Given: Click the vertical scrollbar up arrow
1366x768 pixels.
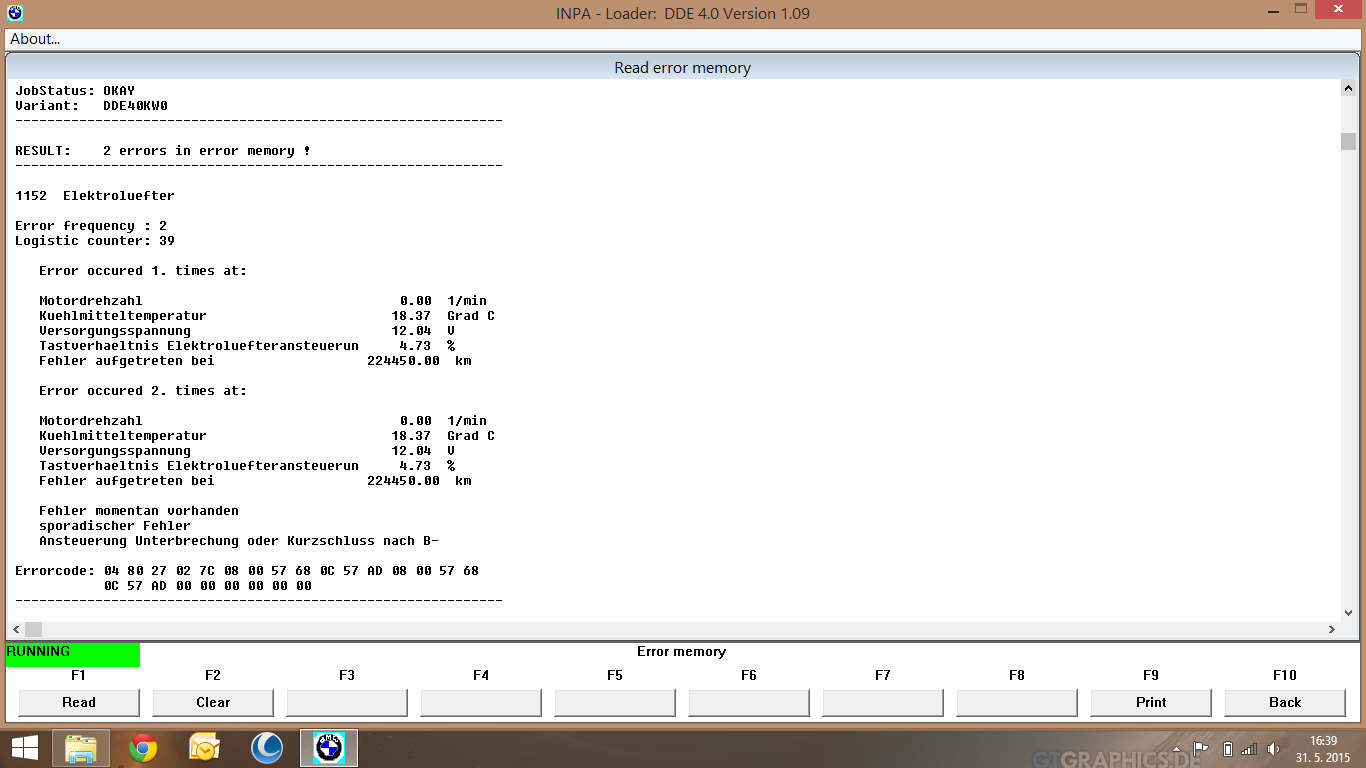Looking at the screenshot, I should [x=1348, y=89].
